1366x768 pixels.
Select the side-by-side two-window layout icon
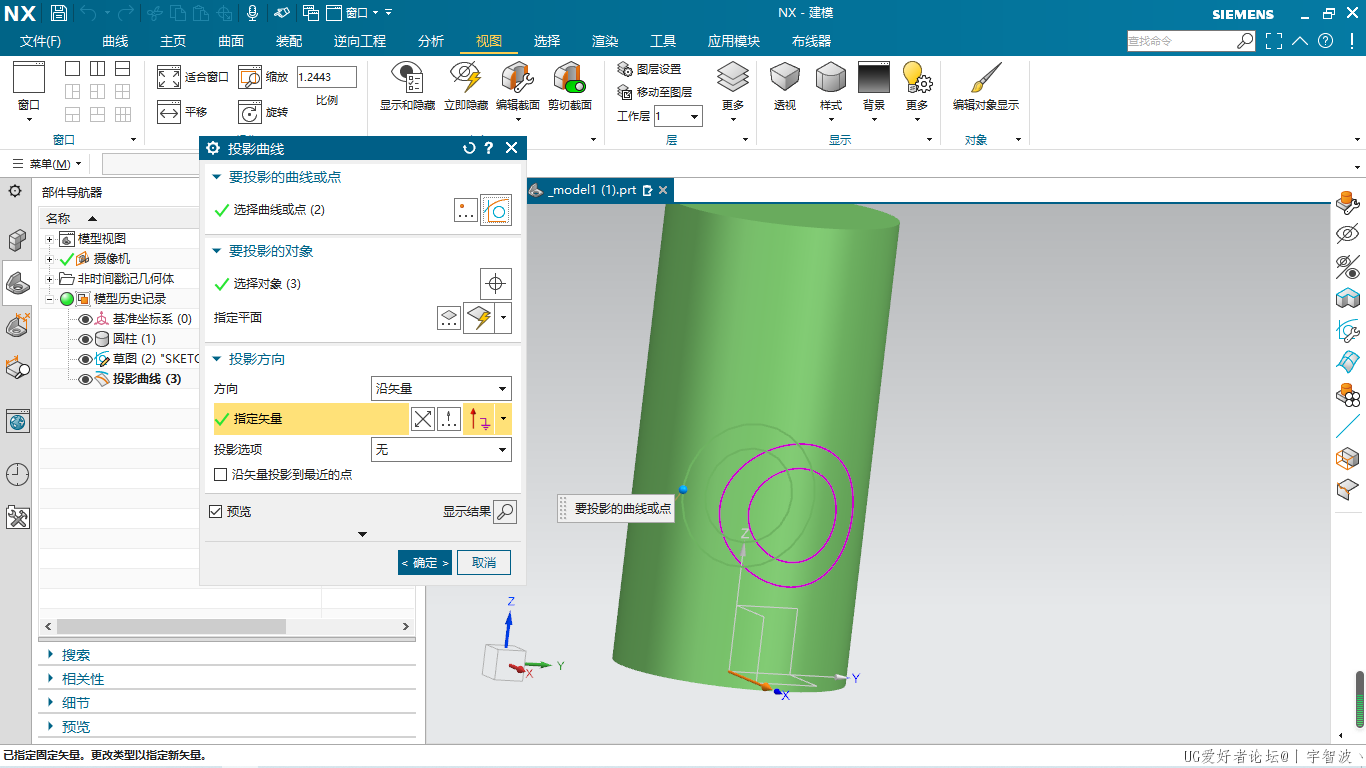point(97,69)
